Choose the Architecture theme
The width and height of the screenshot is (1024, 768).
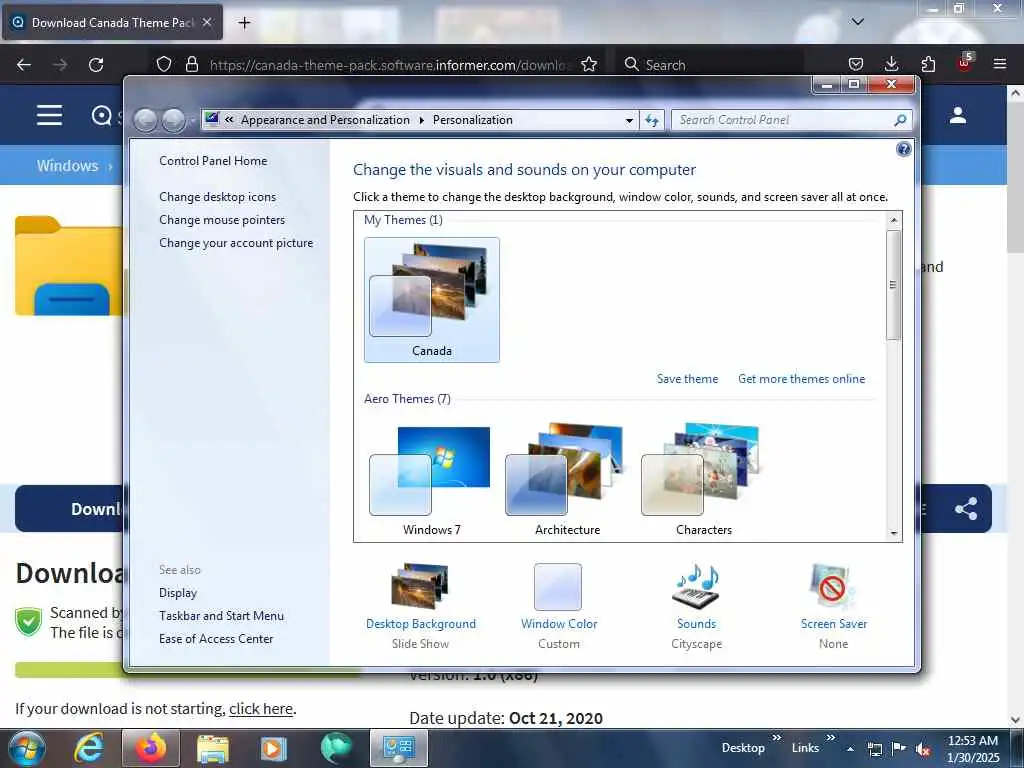[568, 480]
